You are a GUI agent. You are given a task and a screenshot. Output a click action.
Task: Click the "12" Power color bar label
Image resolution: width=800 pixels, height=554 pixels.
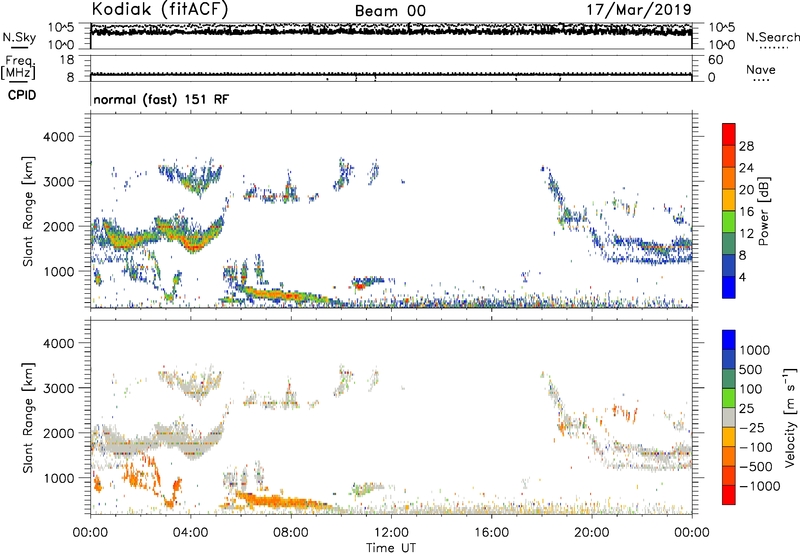tap(746, 234)
